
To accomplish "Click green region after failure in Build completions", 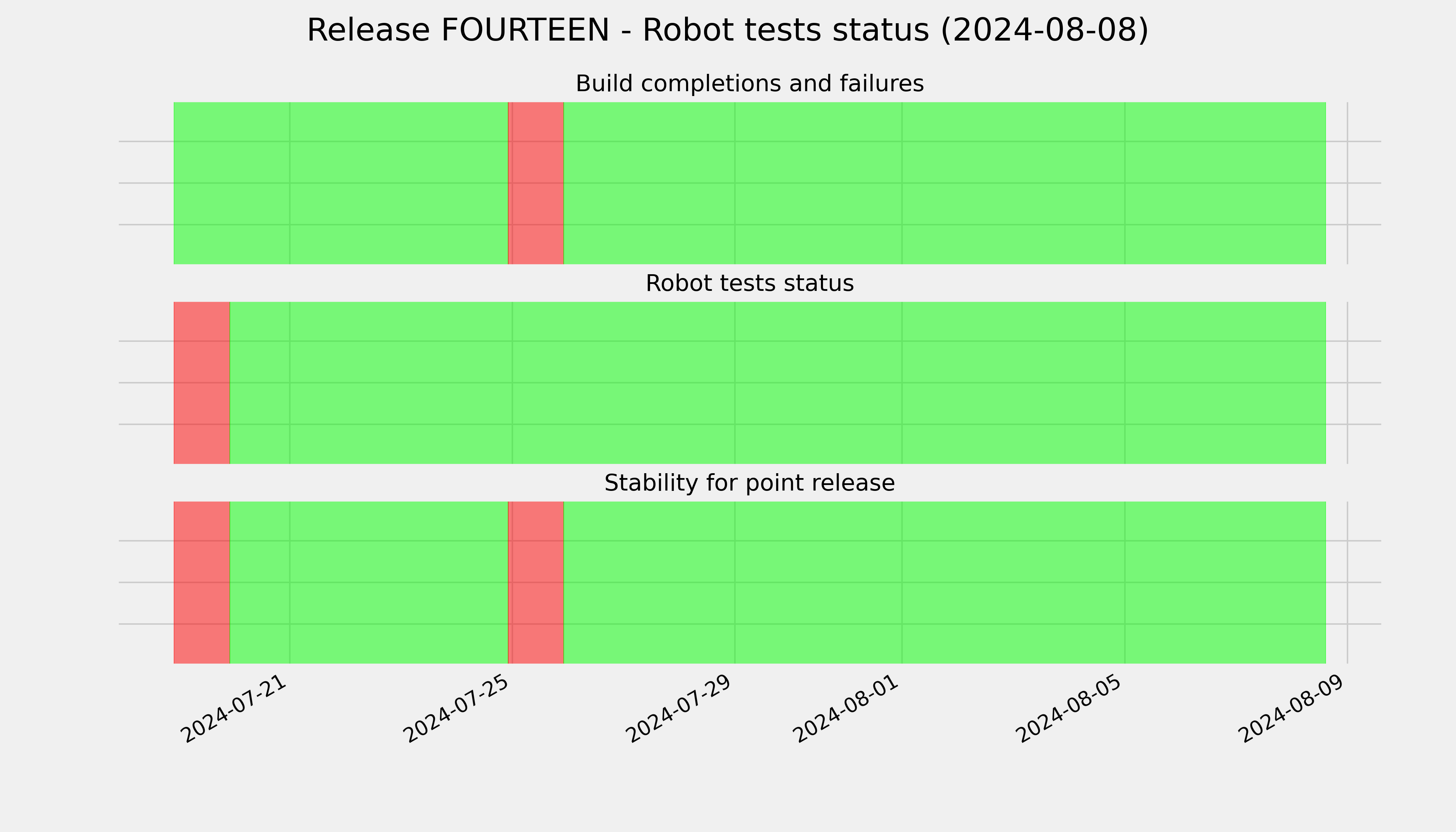I will click(945, 183).
